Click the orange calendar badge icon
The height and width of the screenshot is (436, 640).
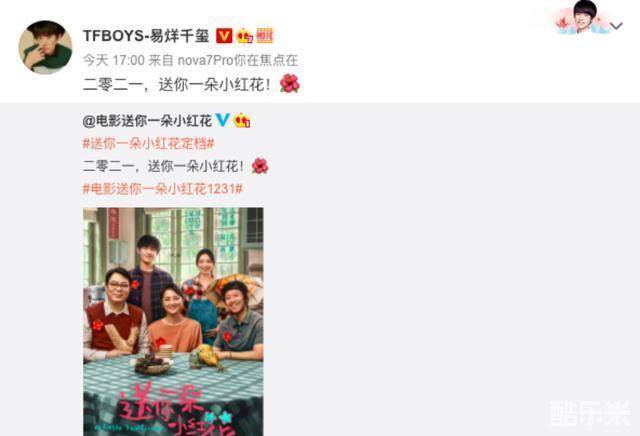(x=264, y=36)
